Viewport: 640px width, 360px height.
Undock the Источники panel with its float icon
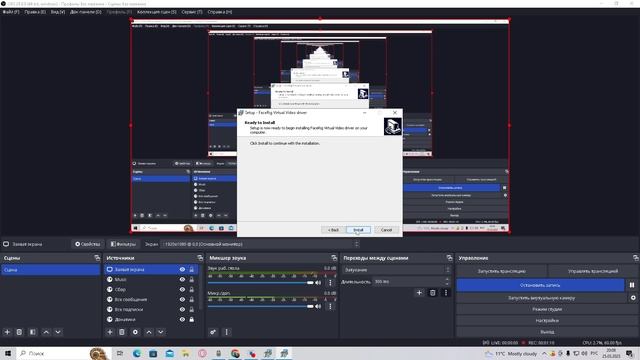point(200,258)
